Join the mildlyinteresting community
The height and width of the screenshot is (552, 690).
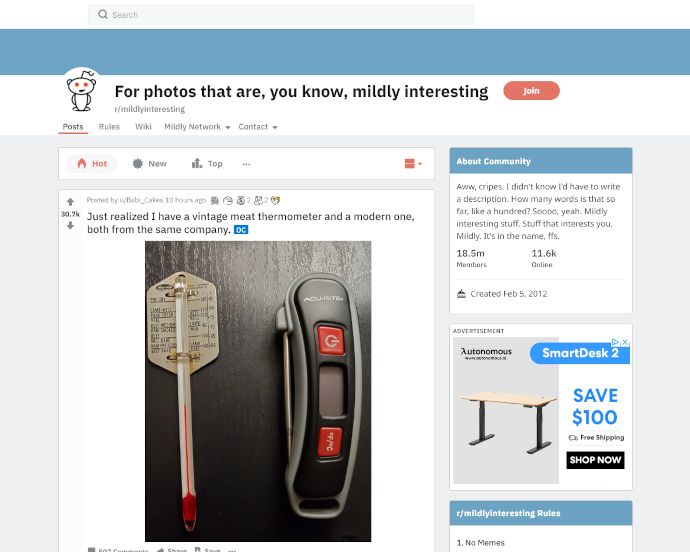(531, 91)
